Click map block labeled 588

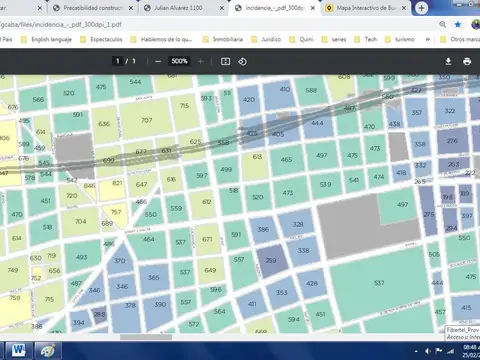point(311,90)
